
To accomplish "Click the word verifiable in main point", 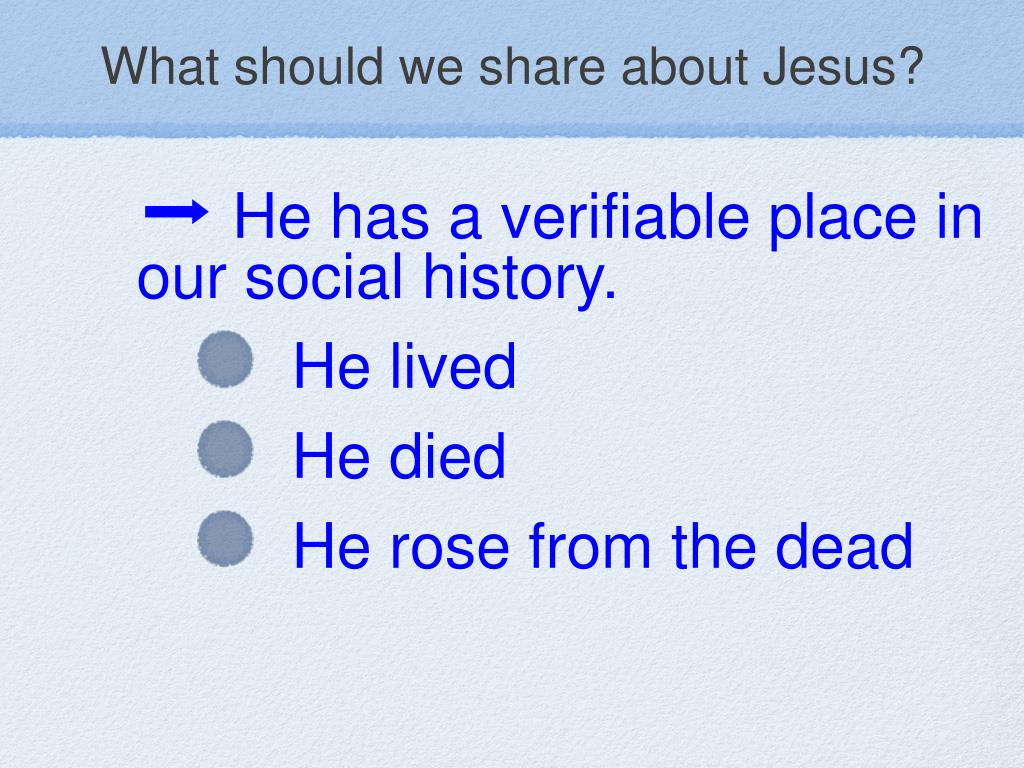I will pos(625,217).
